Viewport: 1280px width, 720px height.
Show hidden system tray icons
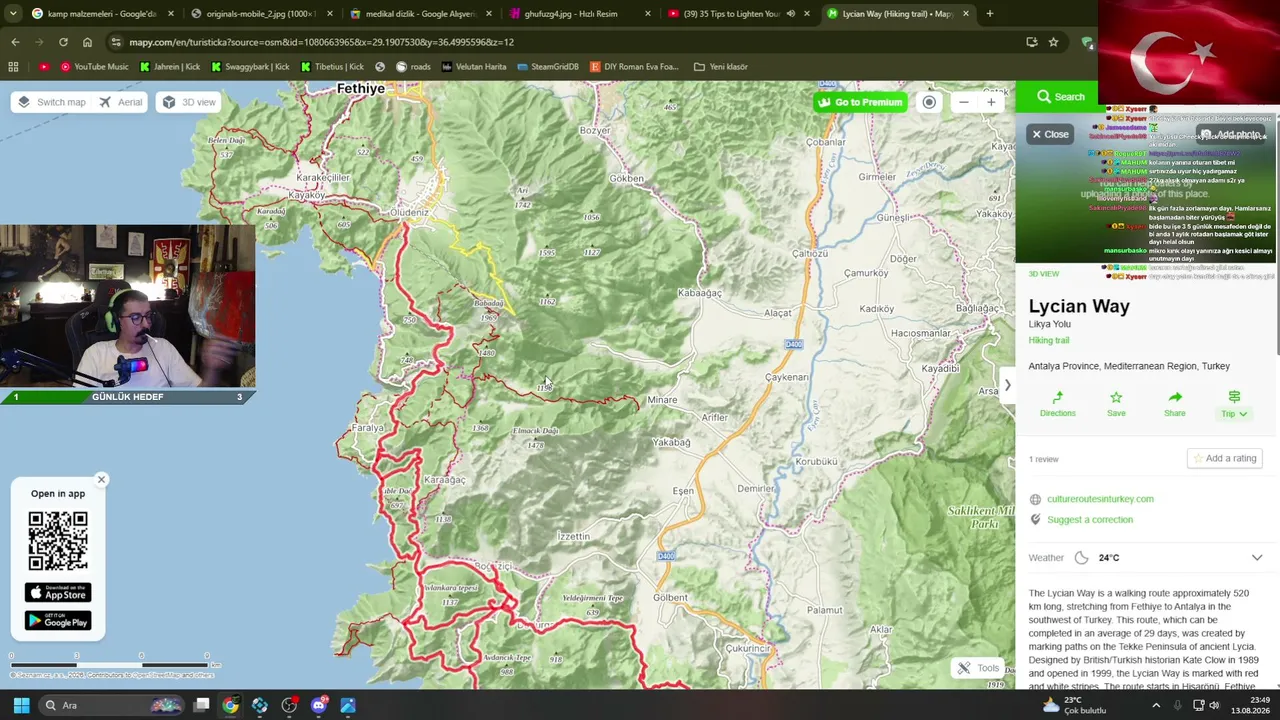coord(1156,705)
